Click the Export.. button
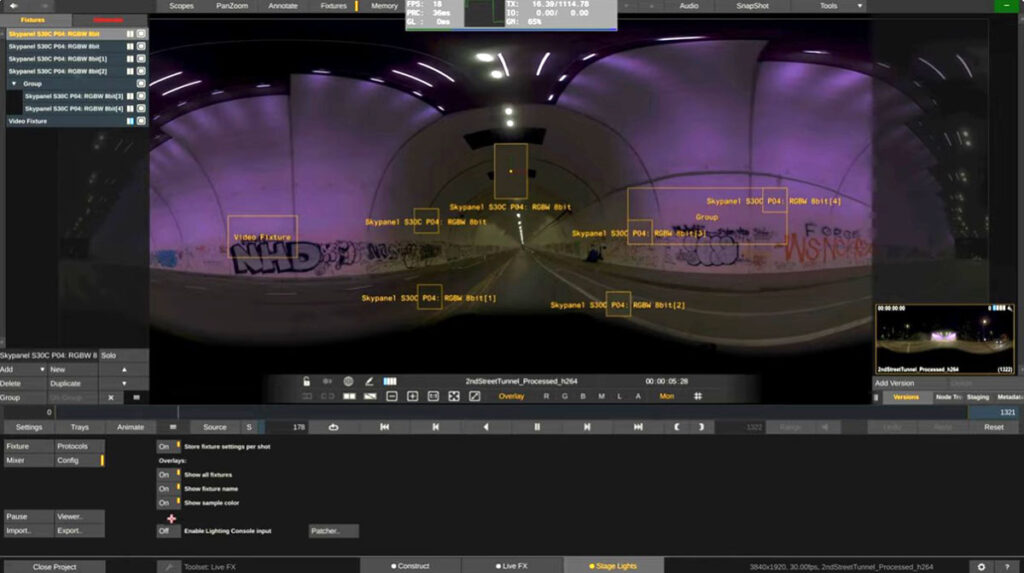This screenshot has height=573, width=1024. [x=79, y=531]
